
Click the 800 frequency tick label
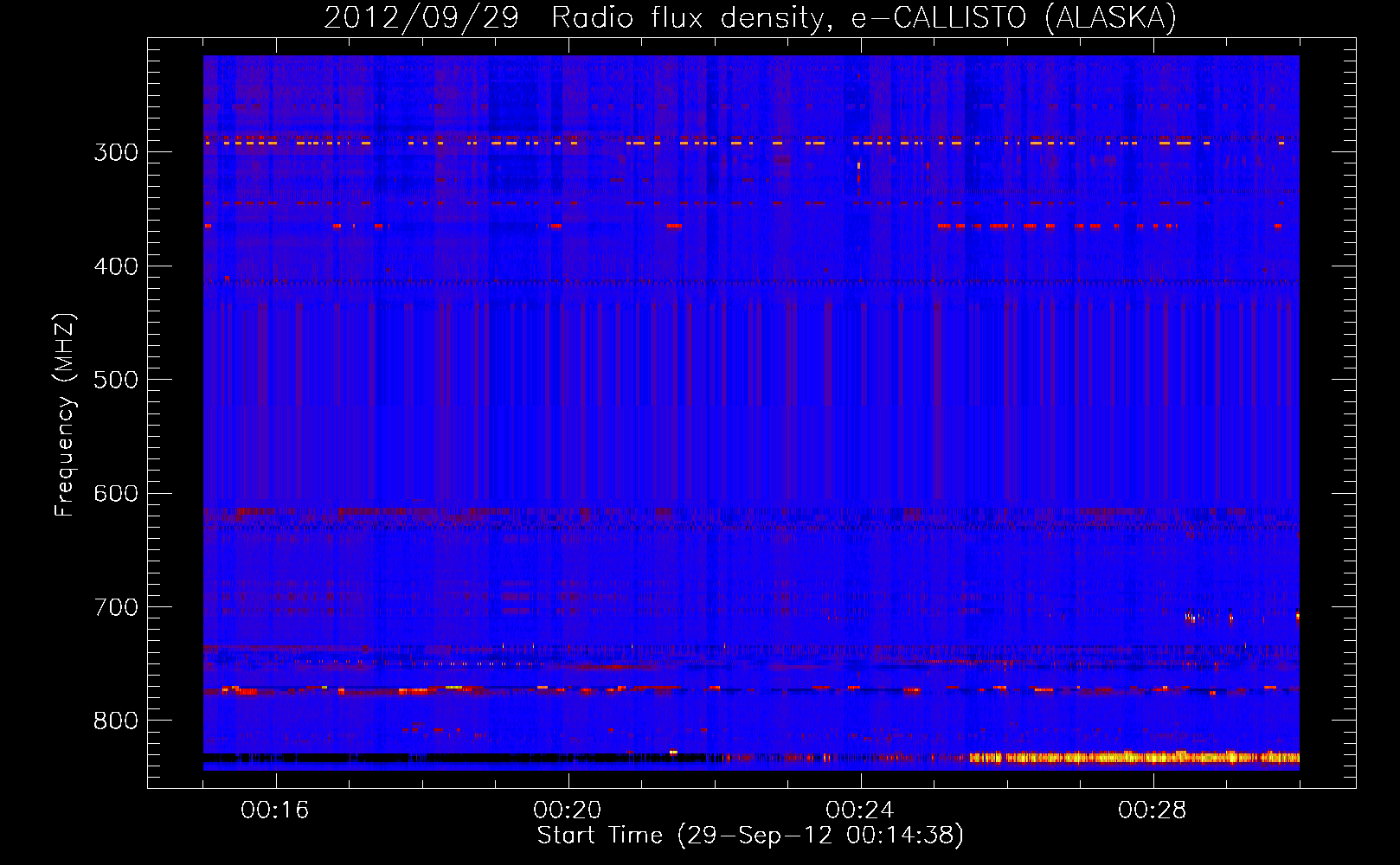(x=116, y=721)
